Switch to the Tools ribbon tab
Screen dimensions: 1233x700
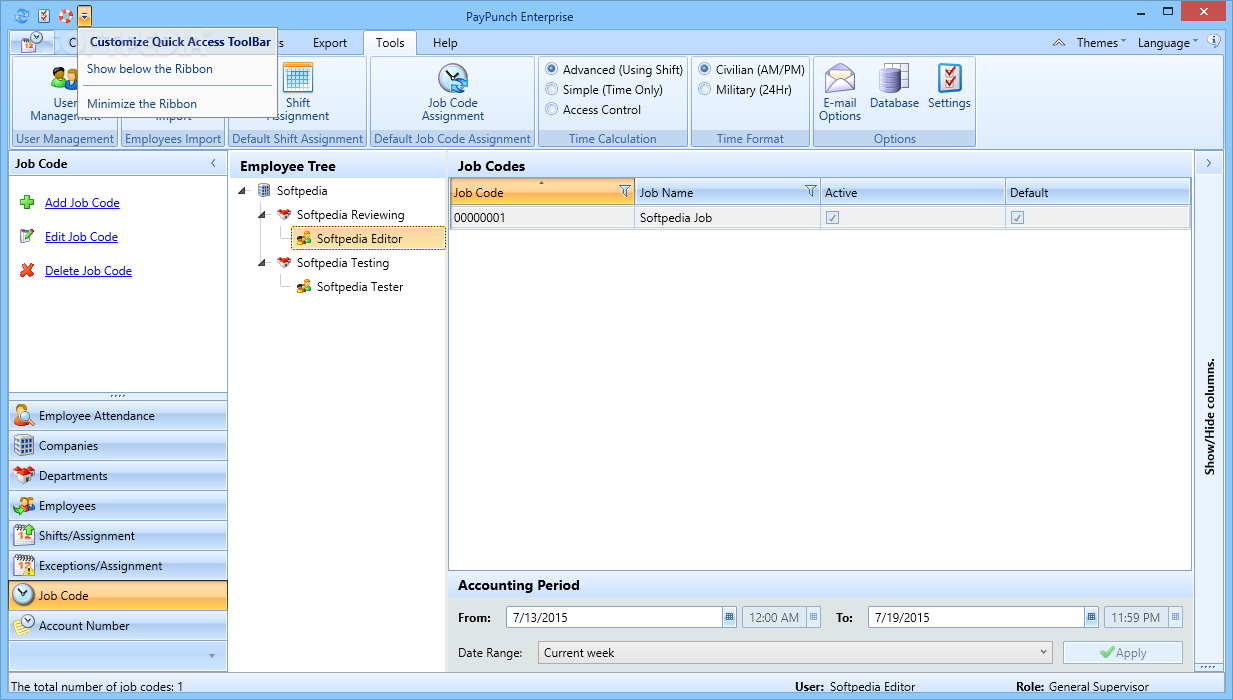[x=390, y=43]
